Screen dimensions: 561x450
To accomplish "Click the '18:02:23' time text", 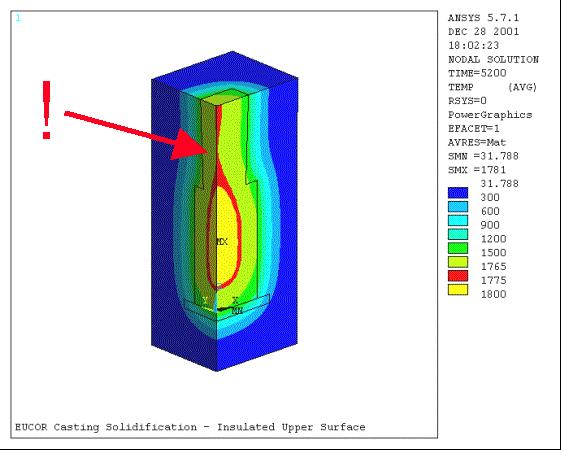I will (x=474, y=45).
